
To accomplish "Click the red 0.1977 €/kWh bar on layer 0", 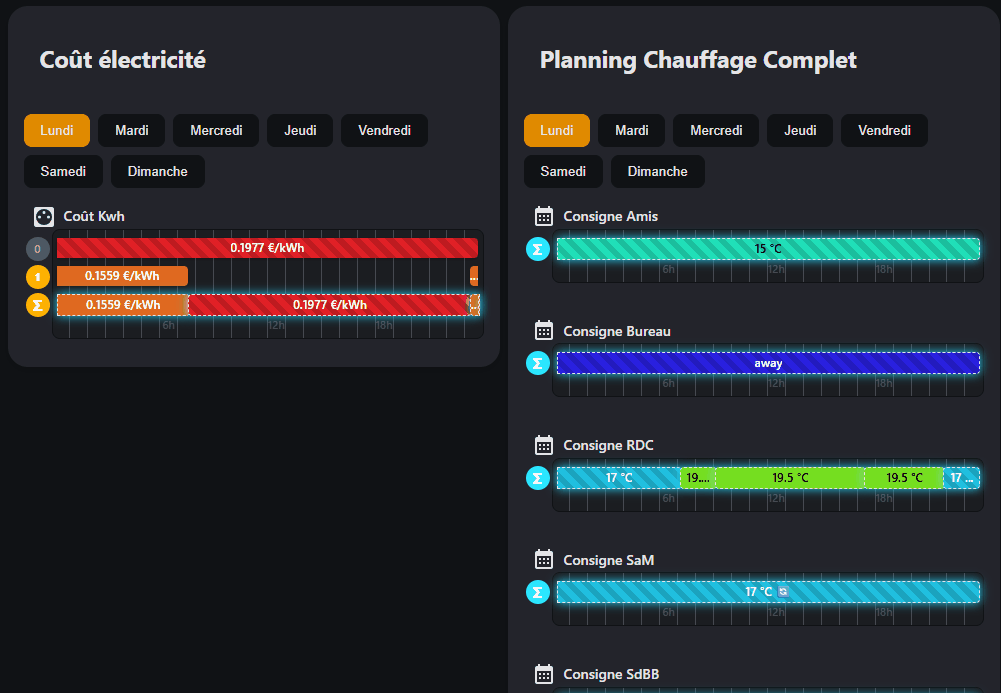I will click(267, 248).
